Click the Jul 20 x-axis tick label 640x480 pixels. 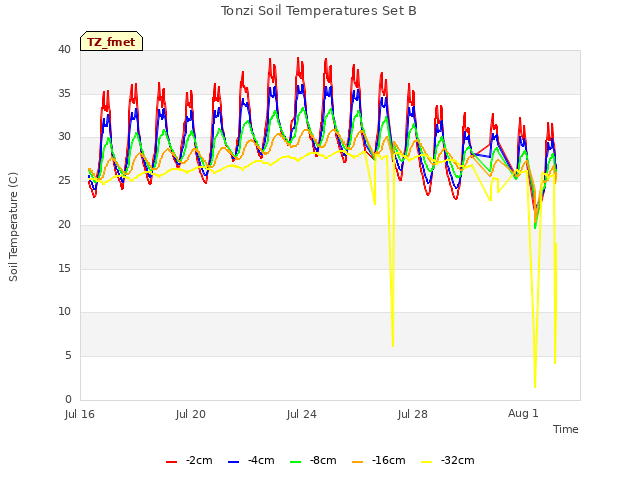(191, 414)
